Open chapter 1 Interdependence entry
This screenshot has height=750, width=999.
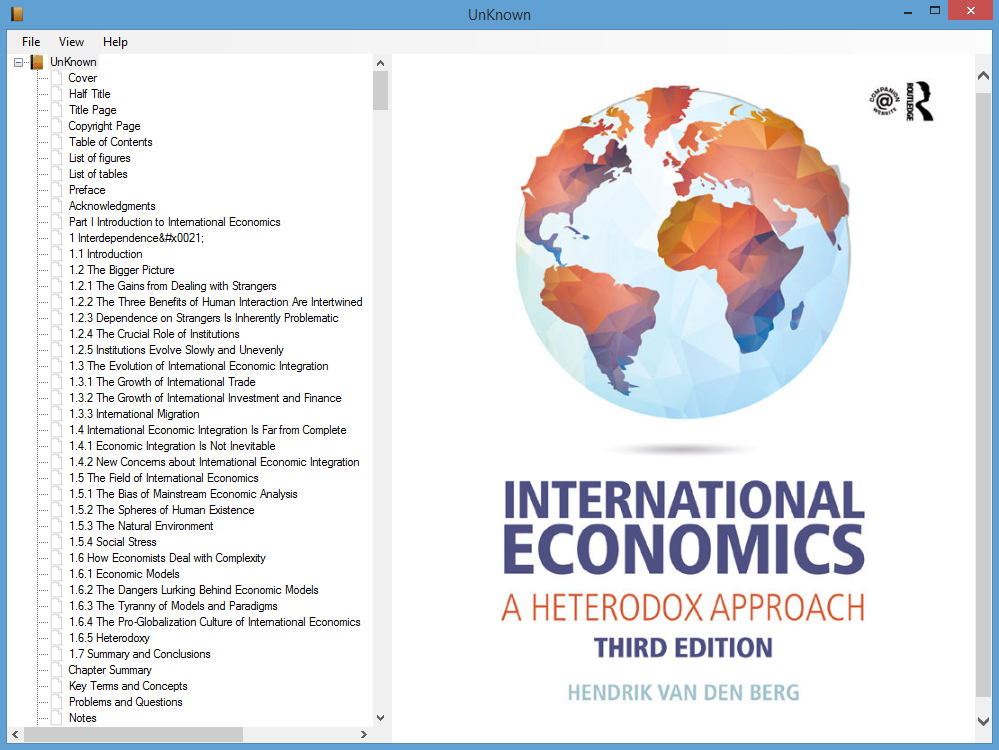pos(136,238)
